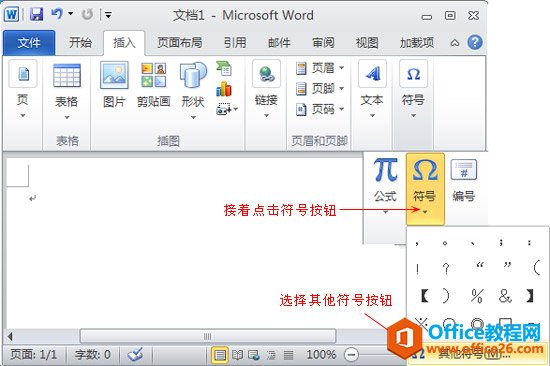Open the undo history dropdown arrow
The height and width of the screenshot is (366, 550).
[x=71, y=14]
